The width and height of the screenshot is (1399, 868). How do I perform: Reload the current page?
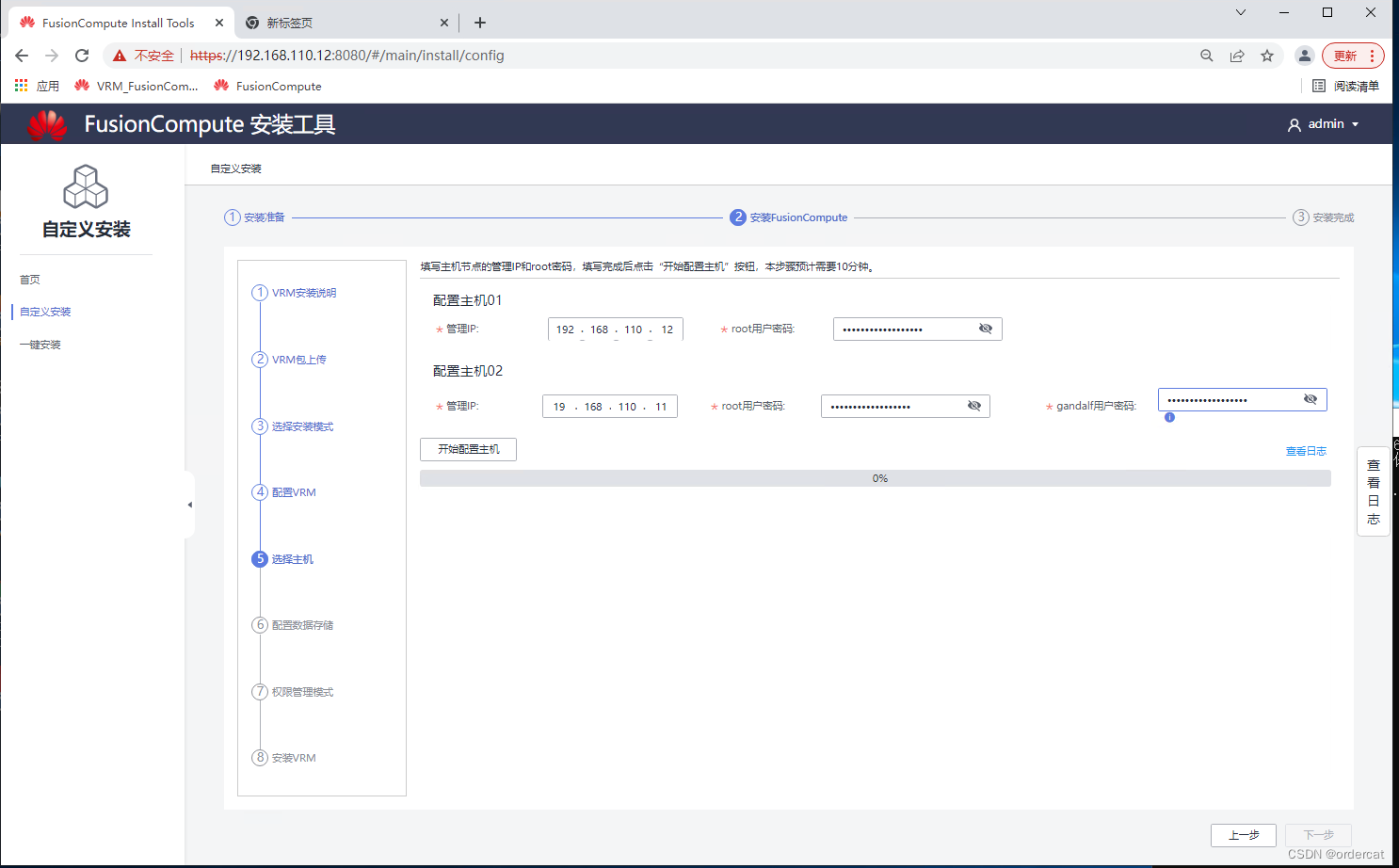pyautogui.click(x=82, y=56)
